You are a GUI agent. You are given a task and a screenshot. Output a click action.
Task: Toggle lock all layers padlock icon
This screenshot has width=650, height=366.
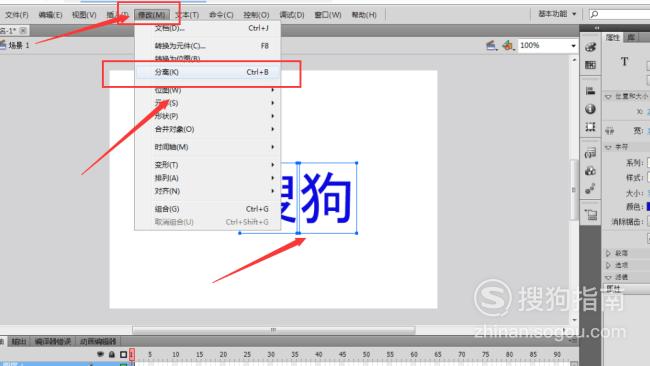(x=112, y=354)
